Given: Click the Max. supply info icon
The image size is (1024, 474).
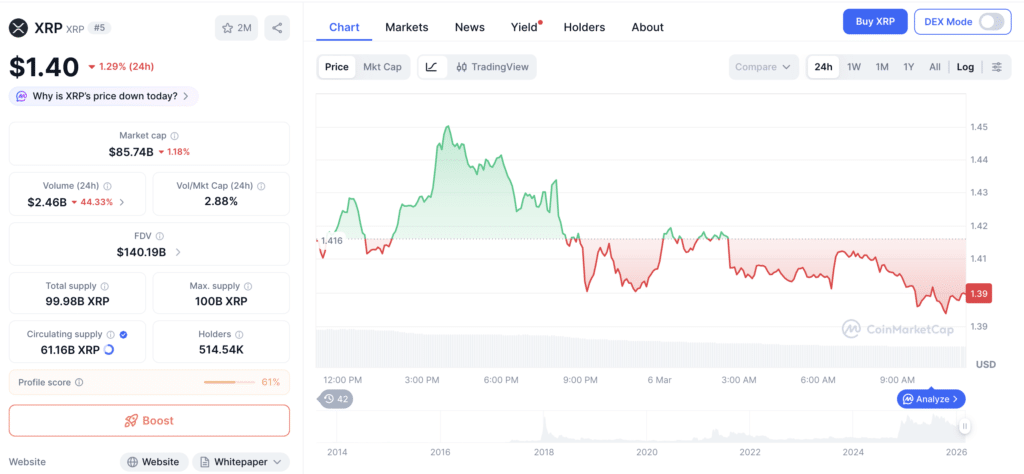Looking at the screenshot, I should coord(248,286).
